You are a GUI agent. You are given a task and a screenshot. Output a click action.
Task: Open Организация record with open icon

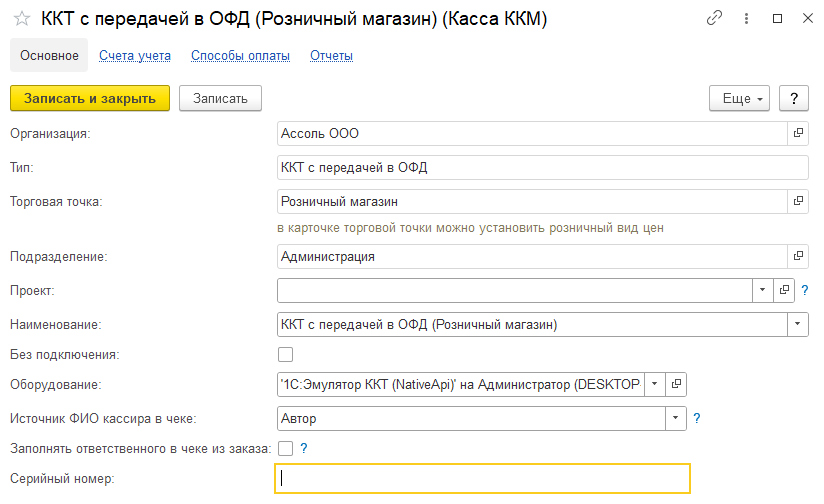(798, 133)
